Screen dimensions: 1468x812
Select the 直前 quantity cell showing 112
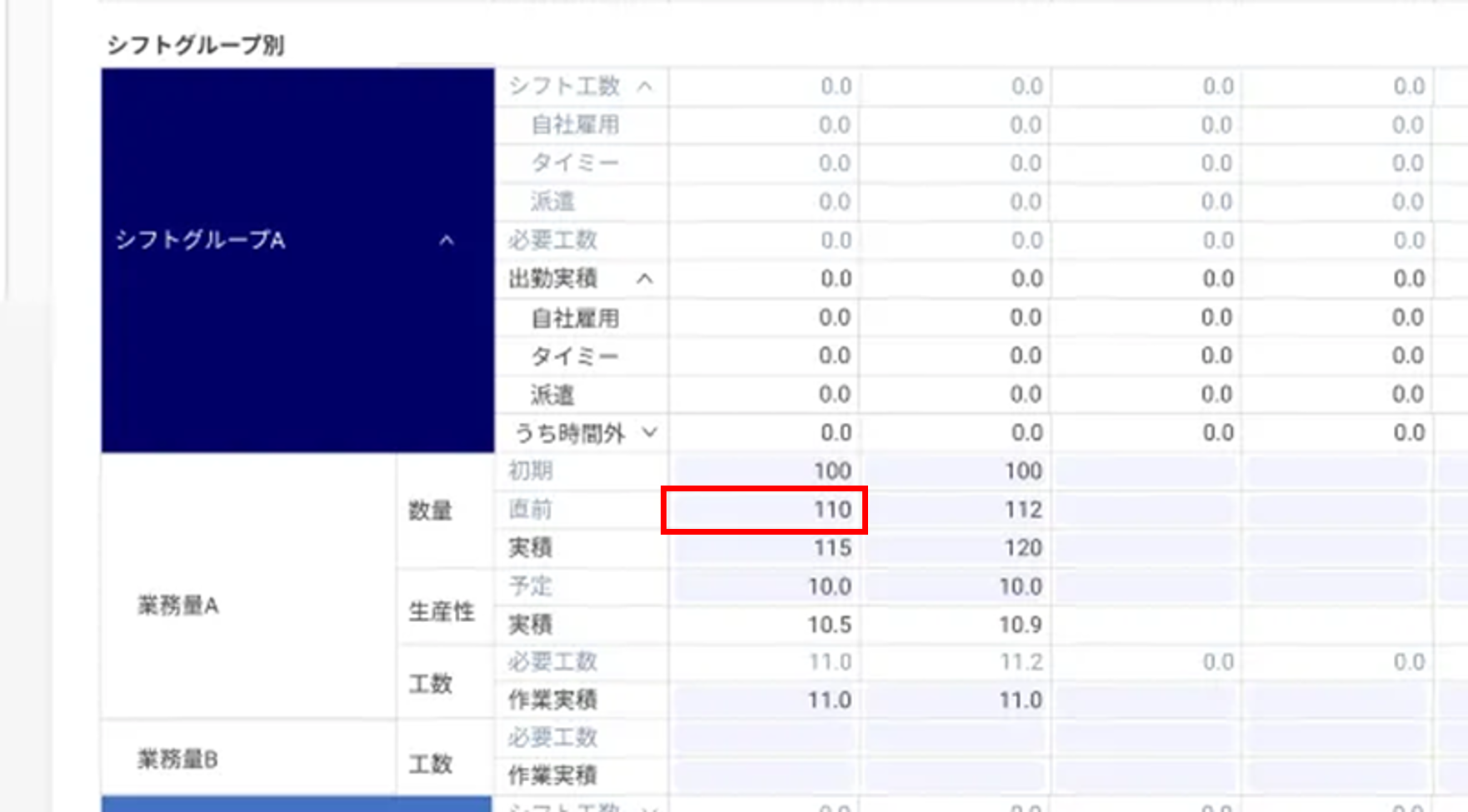(956, 510)
